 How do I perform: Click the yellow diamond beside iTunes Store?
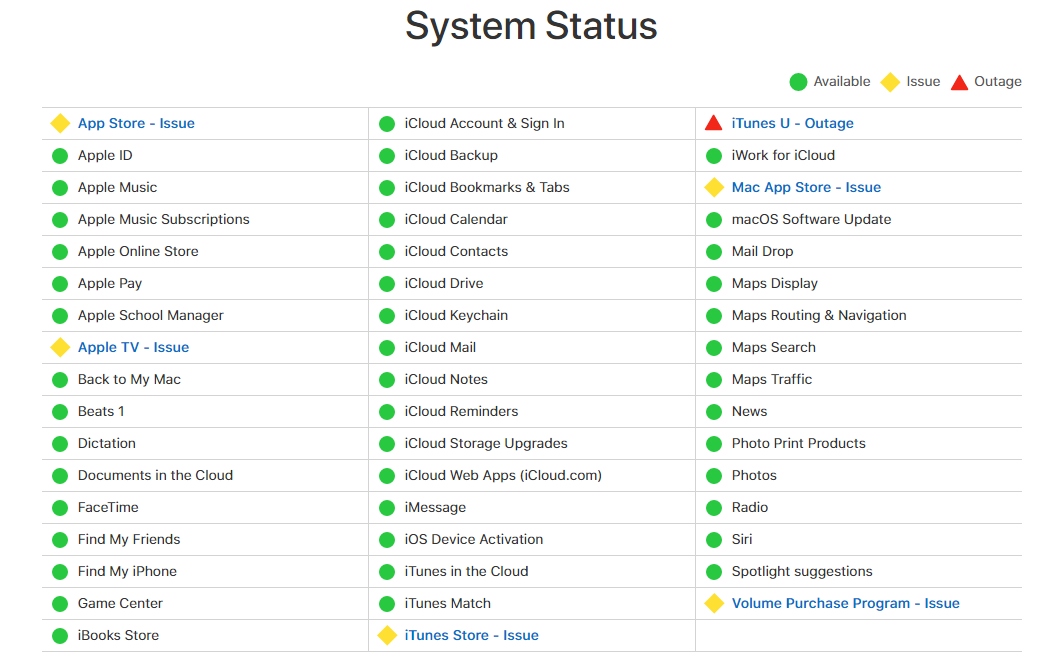pos(387,635)
